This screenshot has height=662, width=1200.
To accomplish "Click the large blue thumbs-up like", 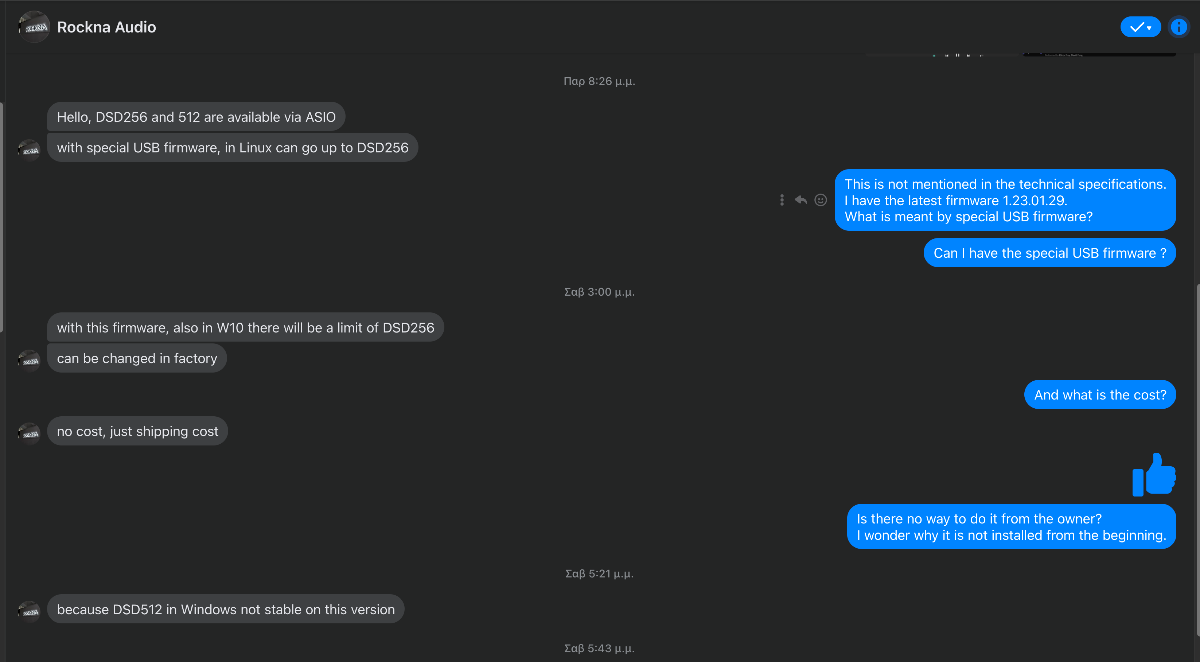I will click(x=1154, y=475).
